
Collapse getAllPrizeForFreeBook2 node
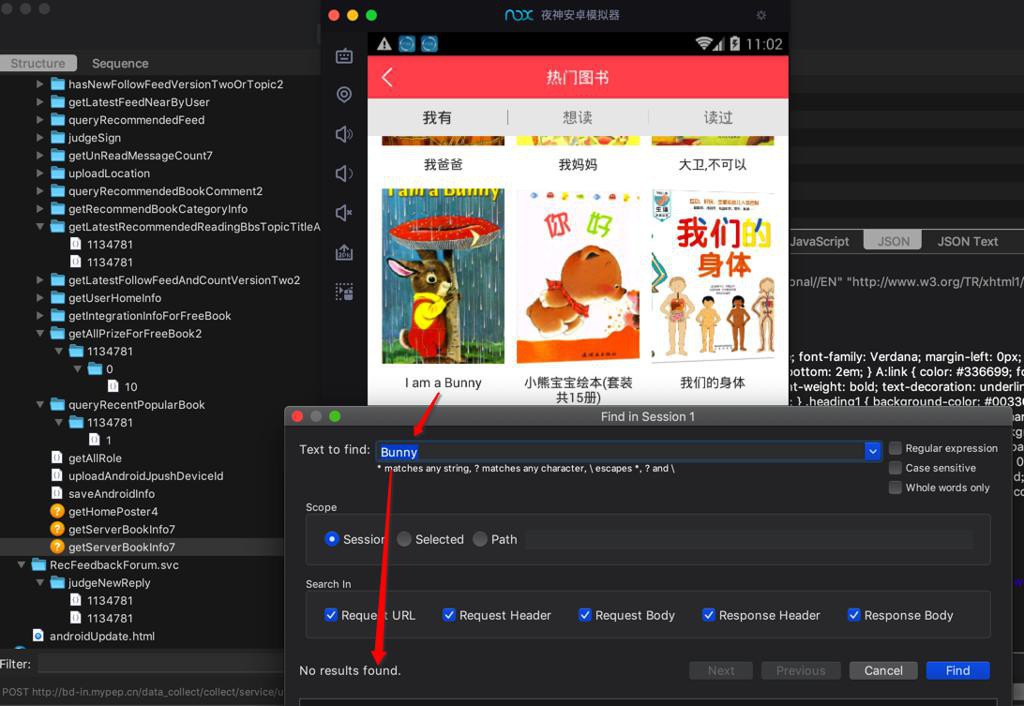(x=40, y=333)
